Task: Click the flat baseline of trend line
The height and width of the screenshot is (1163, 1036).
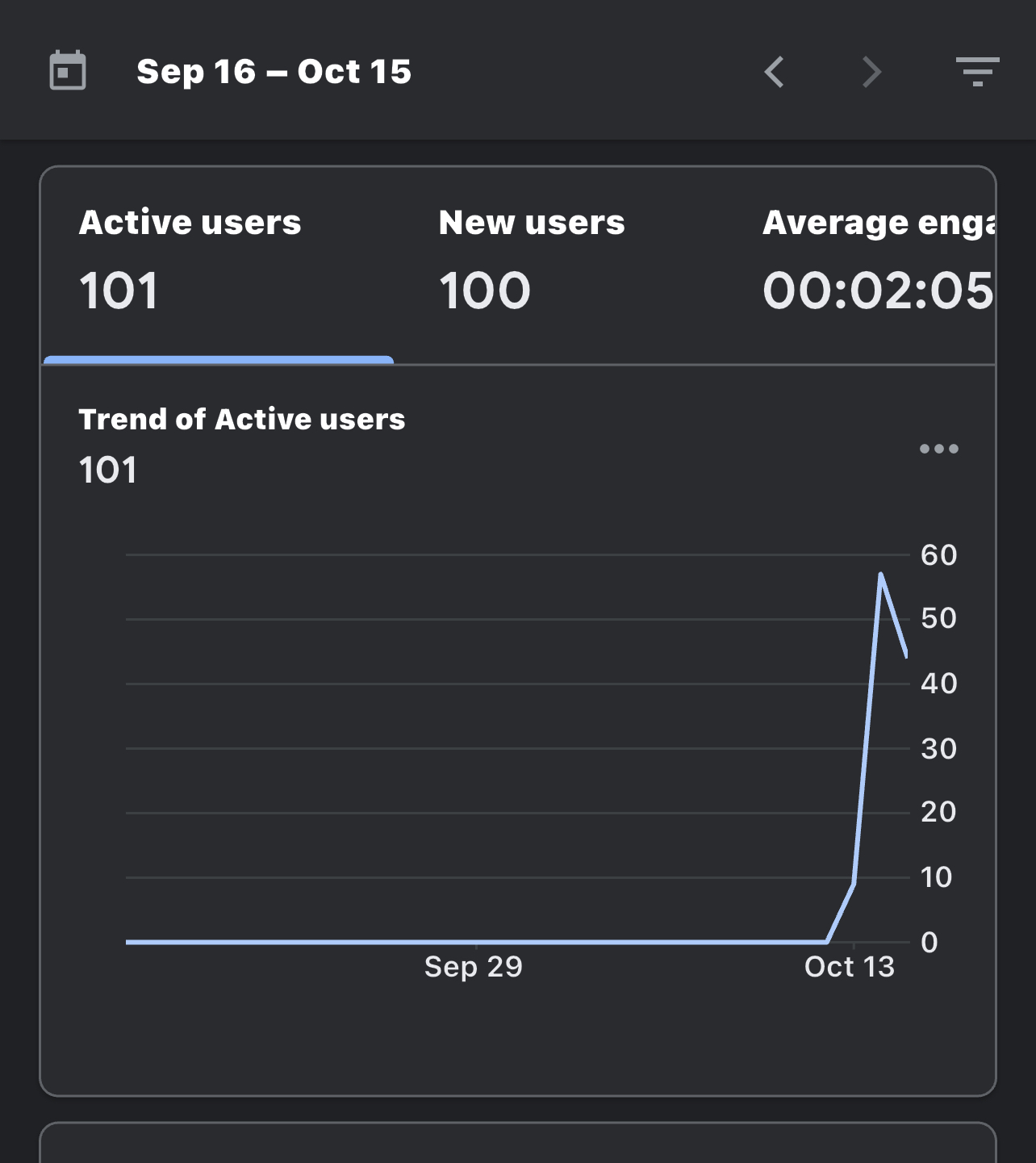Action: (x=476, y=941)
